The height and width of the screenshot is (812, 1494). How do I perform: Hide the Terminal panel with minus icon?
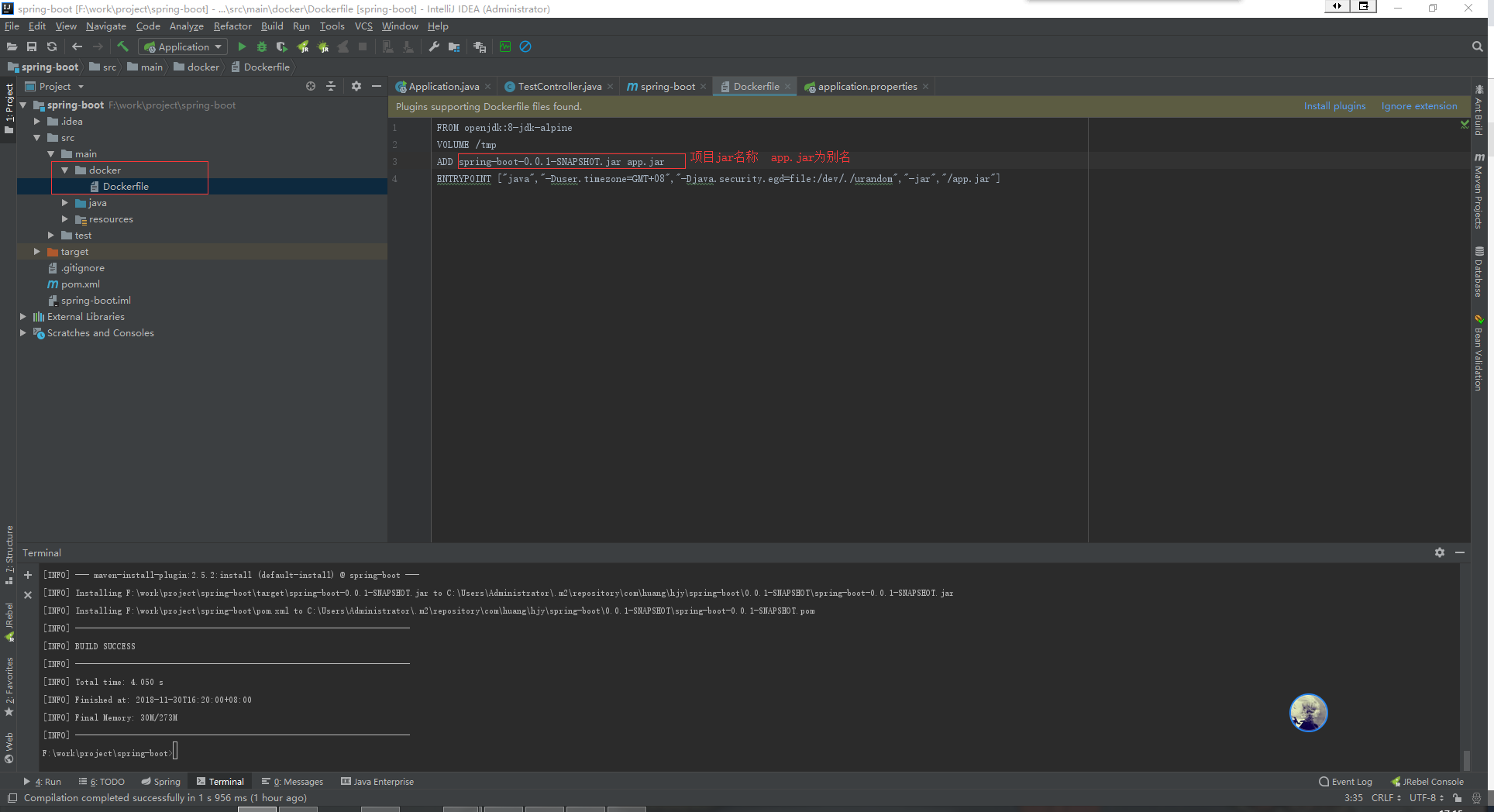click(x=1460, y=552)
